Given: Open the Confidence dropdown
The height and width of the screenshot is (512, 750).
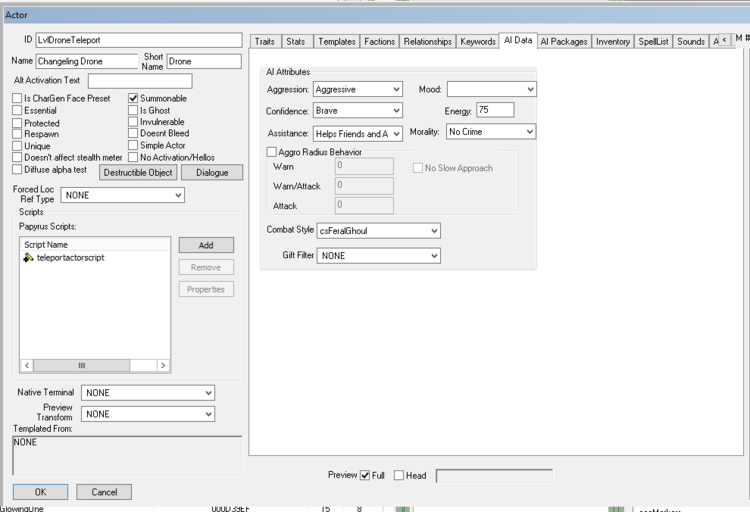Looking at the screenshot, I should 358,111.
